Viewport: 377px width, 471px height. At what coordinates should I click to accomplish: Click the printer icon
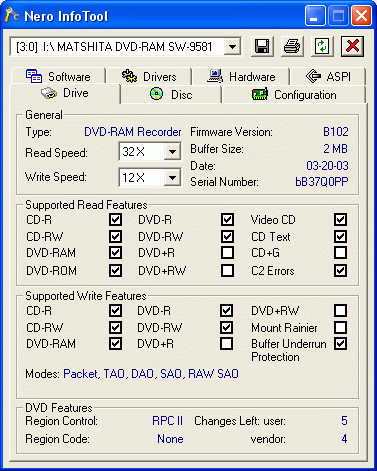point(292,46)
